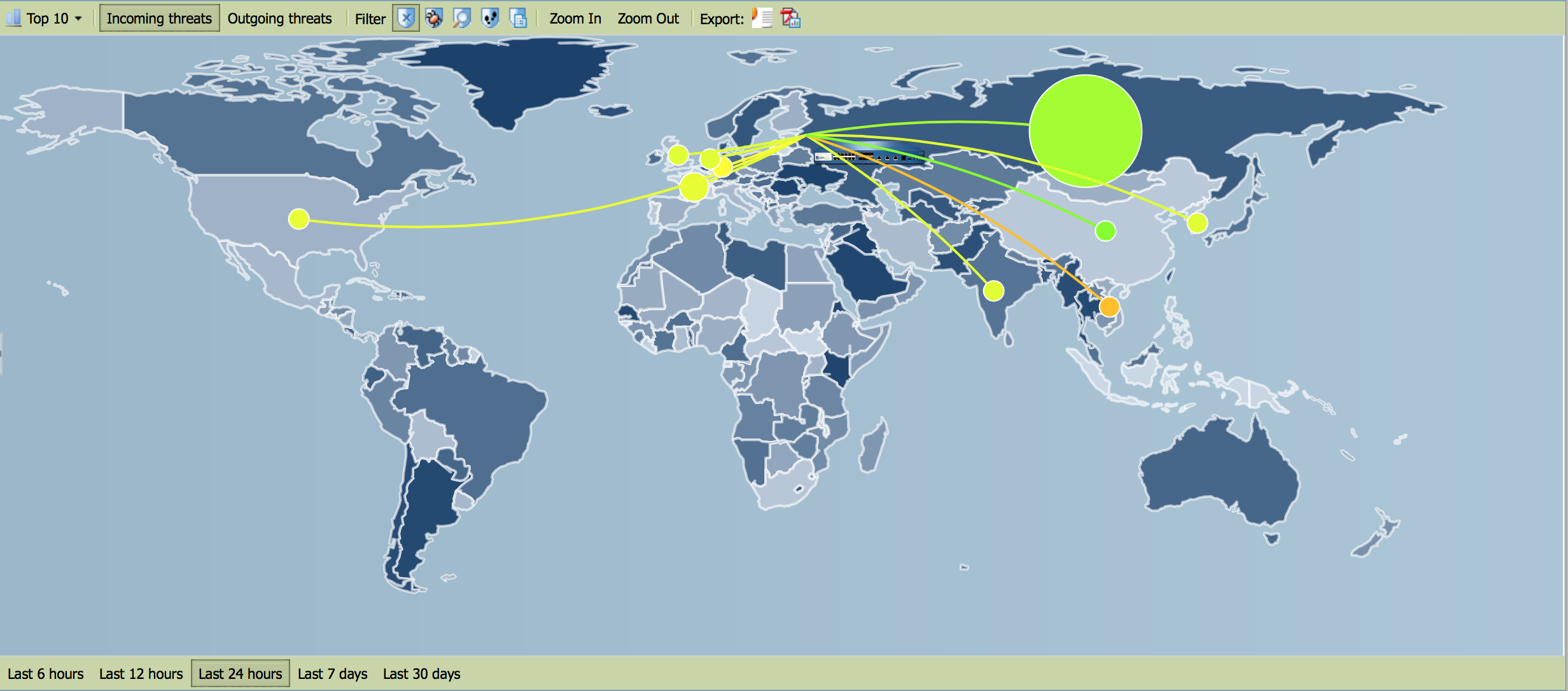Toggle the shield X vulnerability filter

[405, 18]
